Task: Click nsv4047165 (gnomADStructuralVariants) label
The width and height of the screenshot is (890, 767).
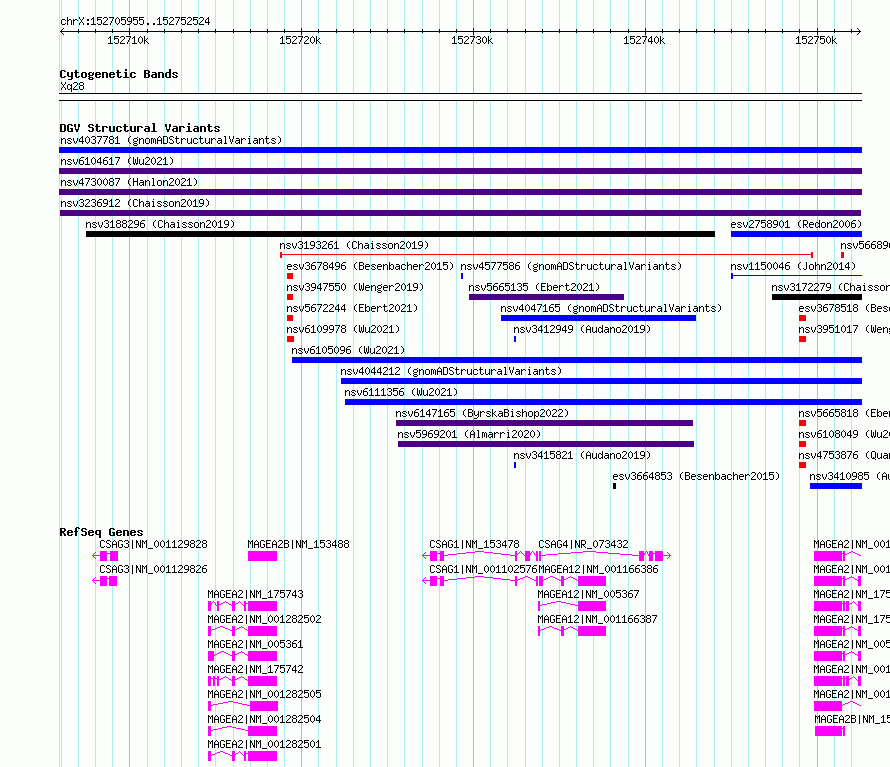Action: (x=611, y=308)
